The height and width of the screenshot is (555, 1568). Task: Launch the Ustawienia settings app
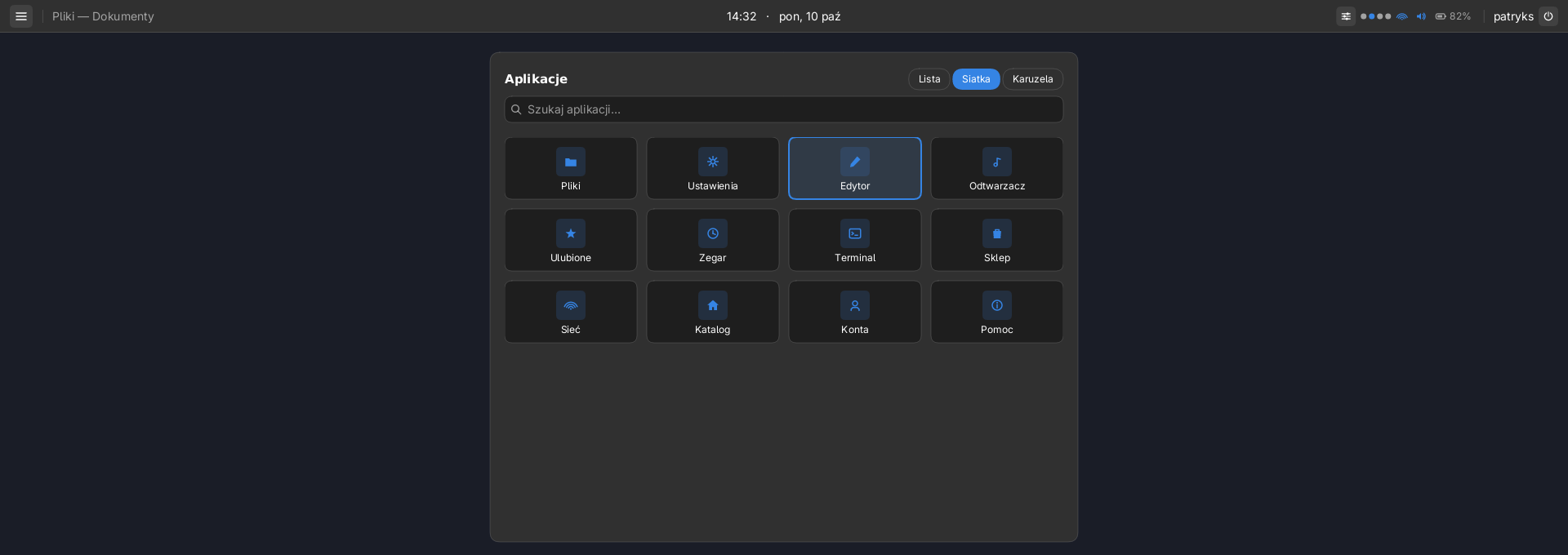[713, 168]
